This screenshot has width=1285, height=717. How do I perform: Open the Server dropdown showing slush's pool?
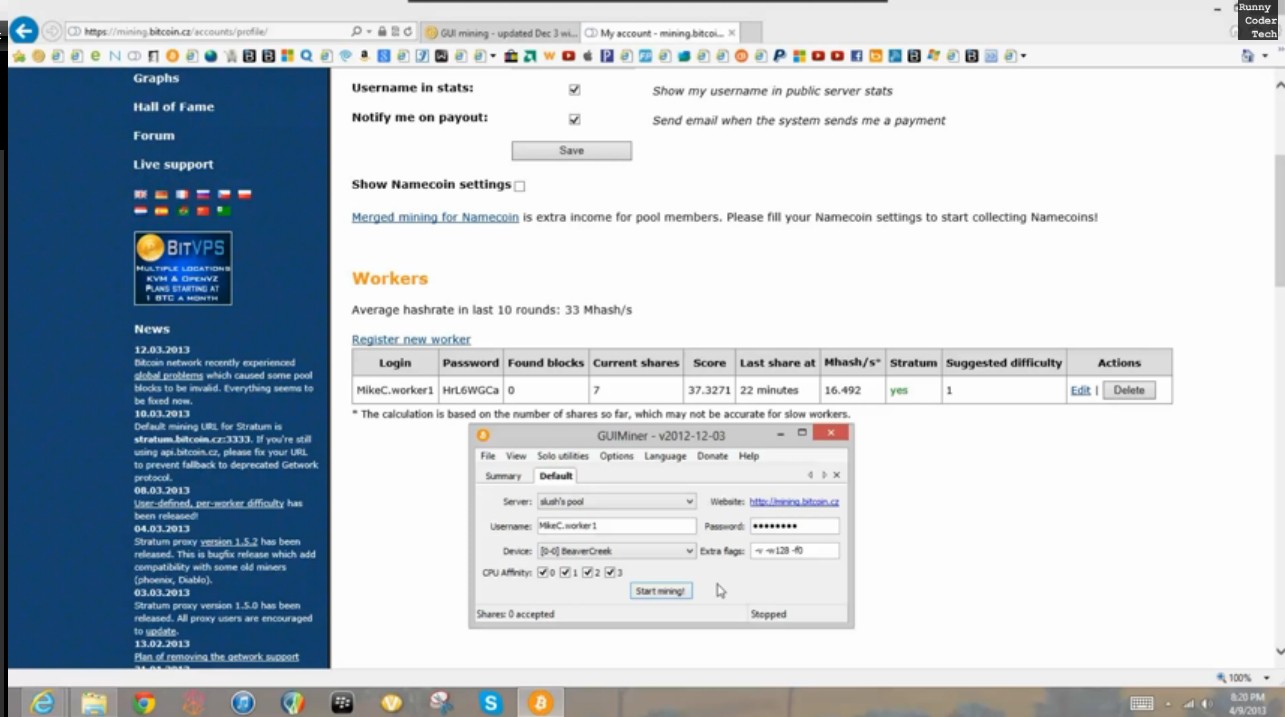(616, 501)
